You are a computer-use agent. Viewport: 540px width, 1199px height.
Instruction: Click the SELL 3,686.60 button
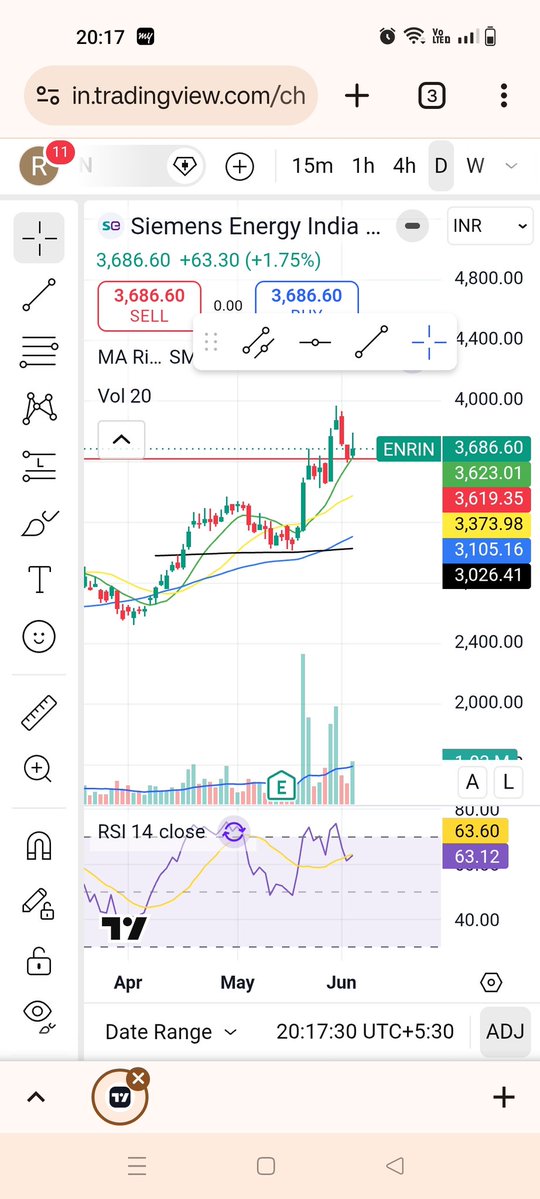point(149,304)
